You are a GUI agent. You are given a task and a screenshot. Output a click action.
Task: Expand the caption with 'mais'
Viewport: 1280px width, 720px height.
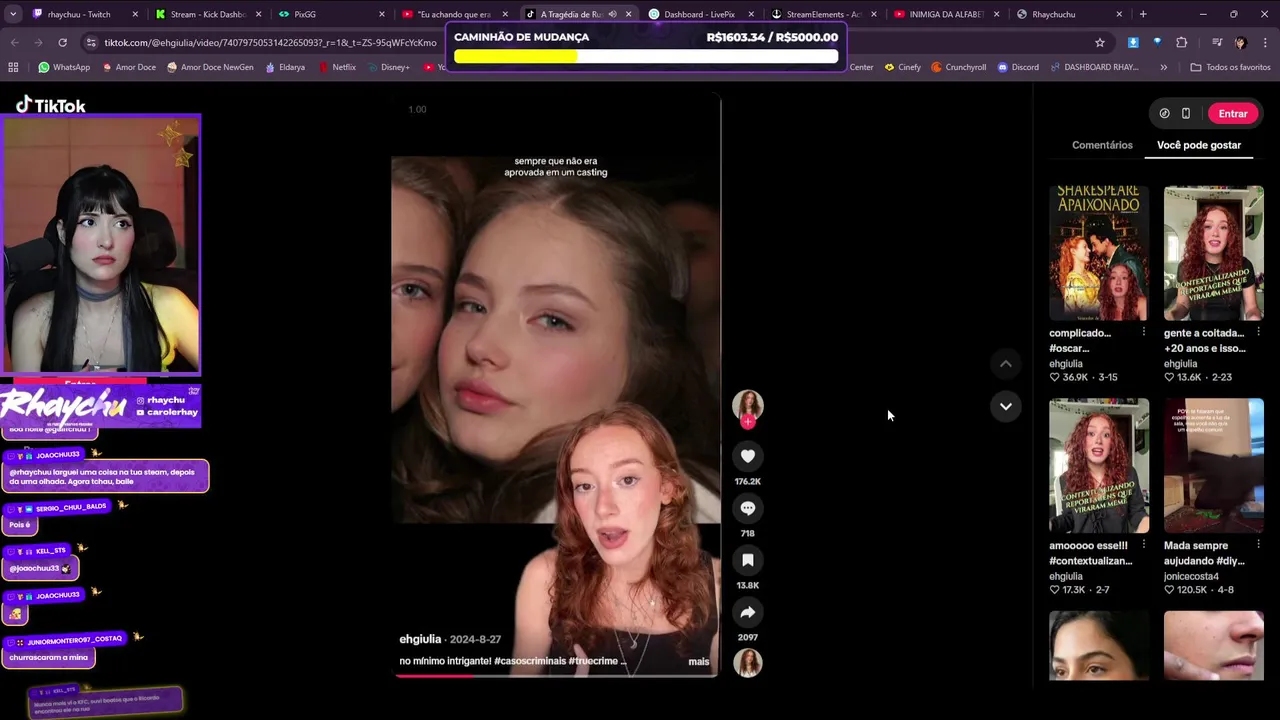(x=698, y=662)
